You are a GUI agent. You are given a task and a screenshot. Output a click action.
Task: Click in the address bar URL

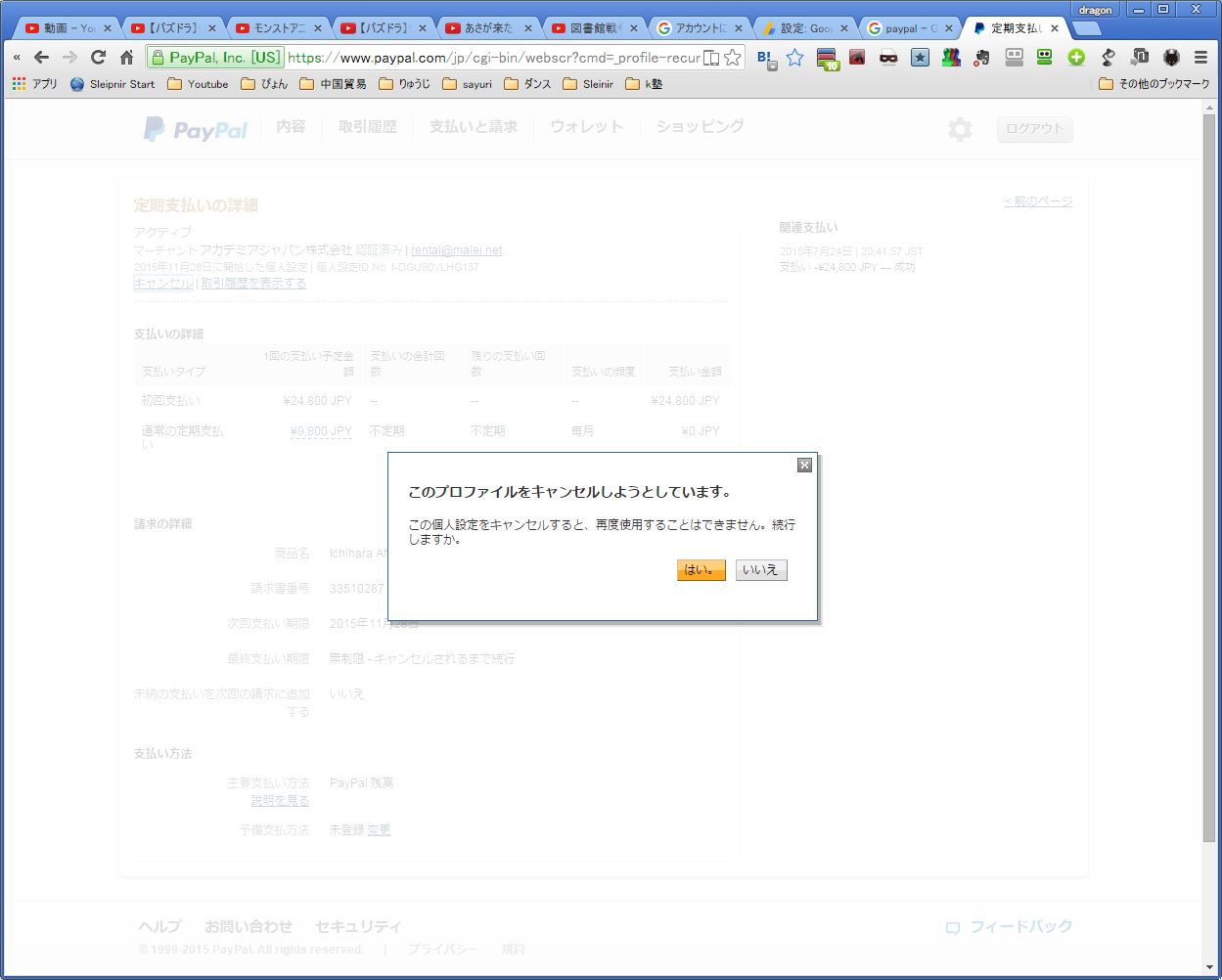[494, 58]
